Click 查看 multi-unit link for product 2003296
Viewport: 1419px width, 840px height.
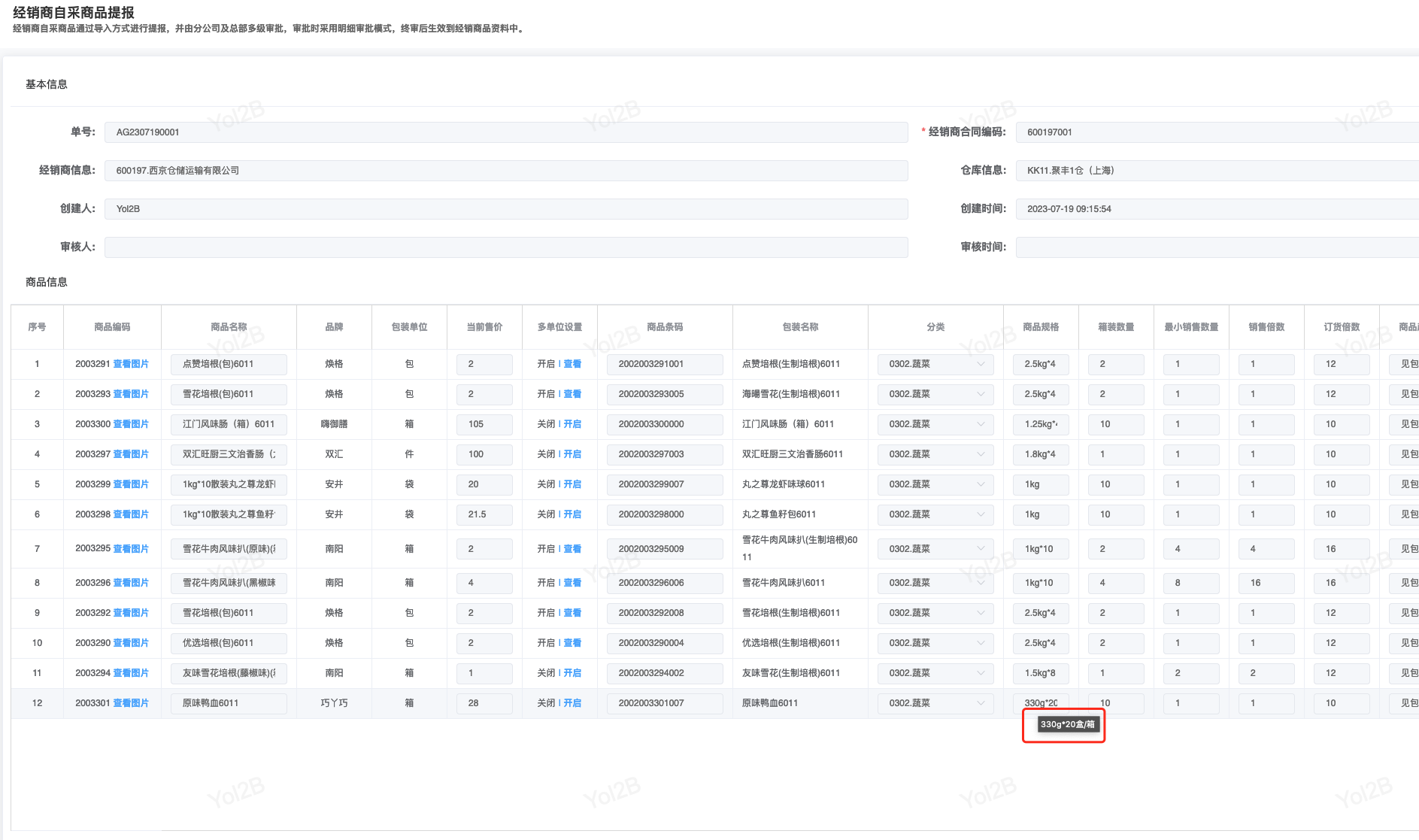(x=572, y=583)
